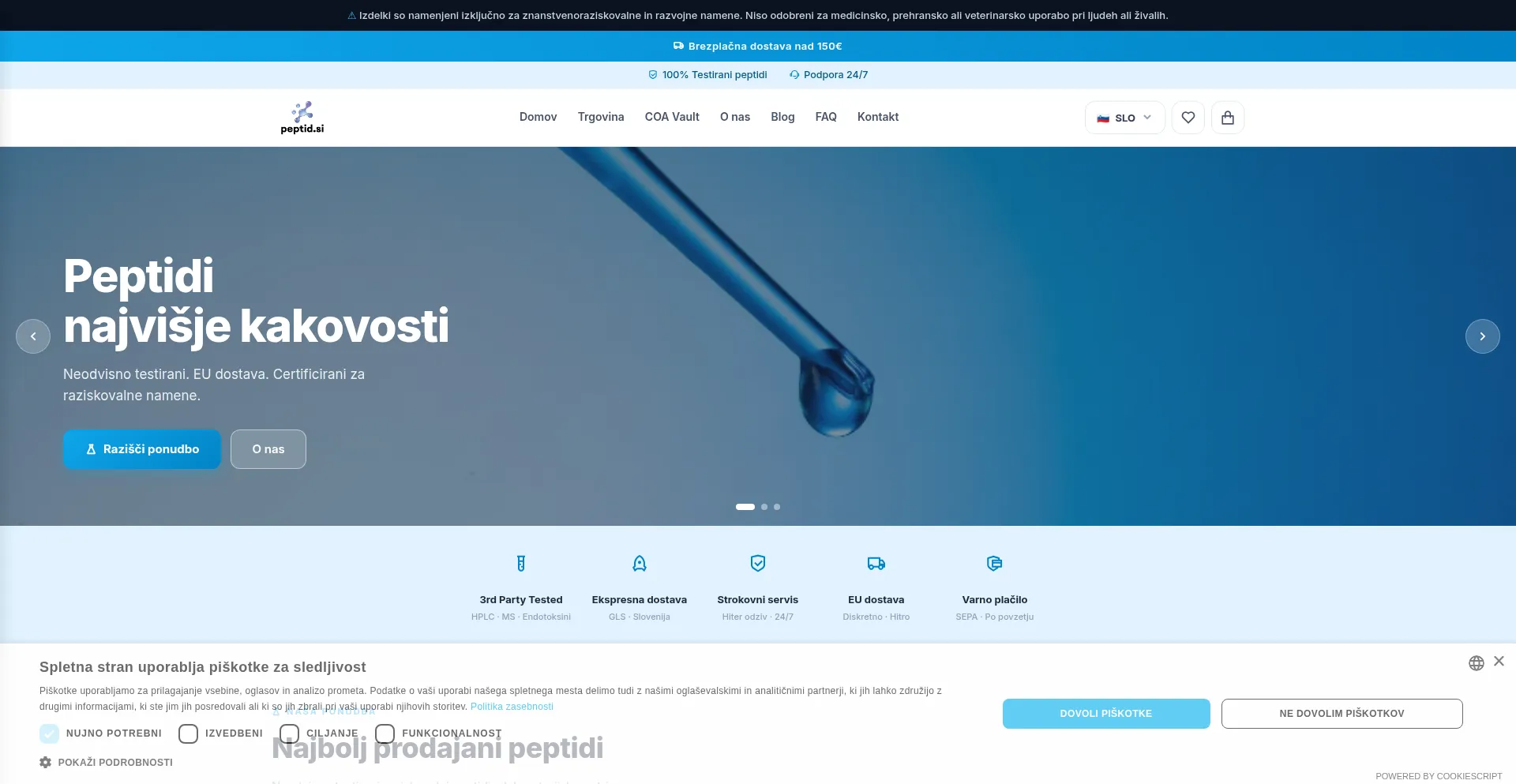Open the Domov menu item
Viewport: 1516px width, 784px height.
[x=538, y=117]
